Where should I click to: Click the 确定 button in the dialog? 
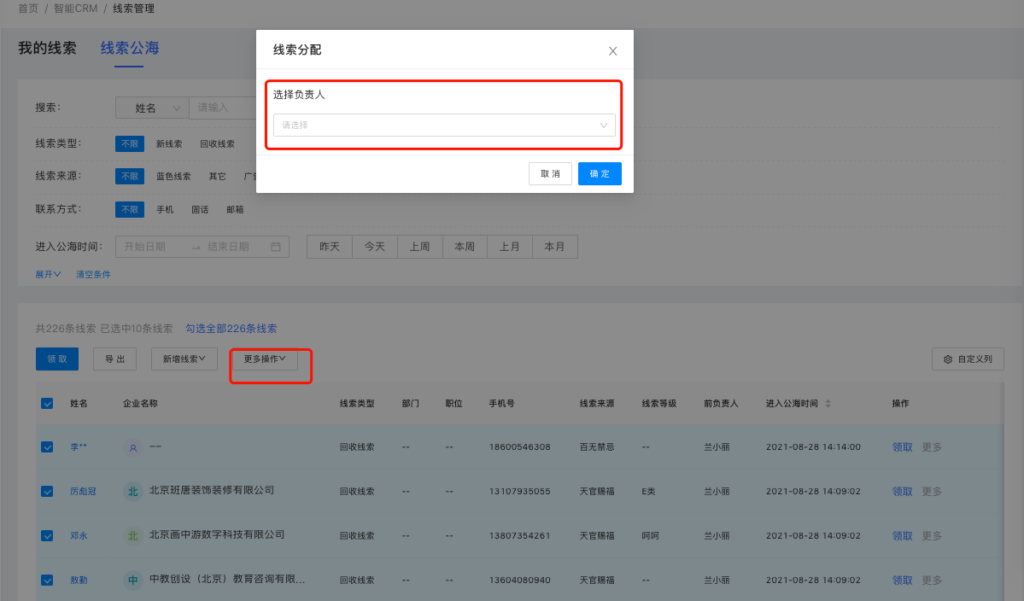(x=599, y=174)
